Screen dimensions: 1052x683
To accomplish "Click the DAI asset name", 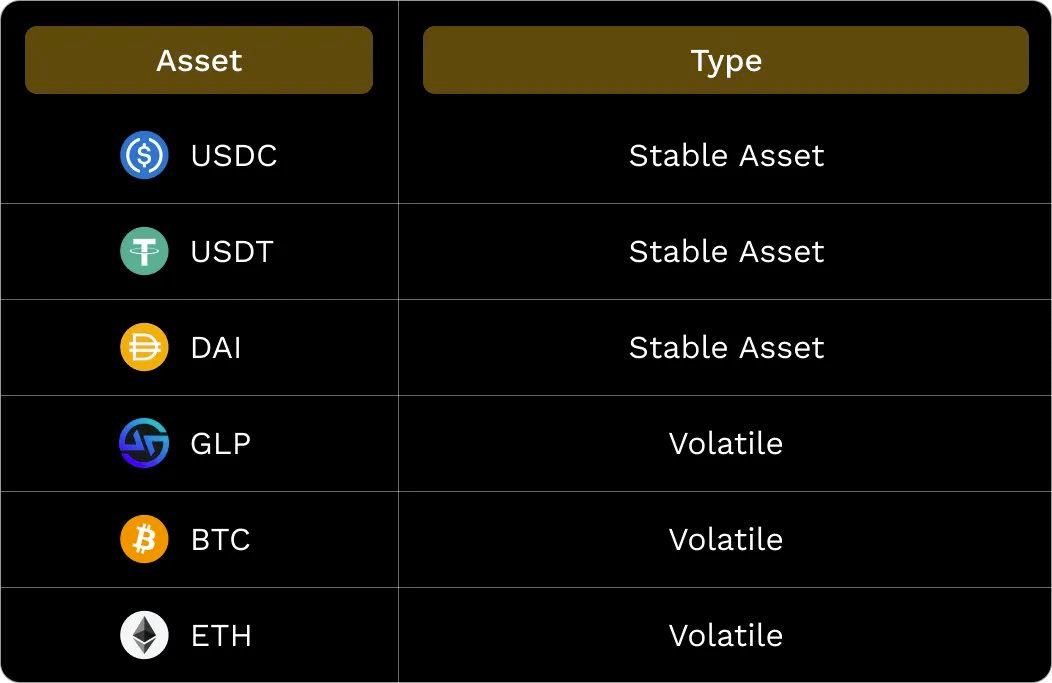I will [216, 348].
